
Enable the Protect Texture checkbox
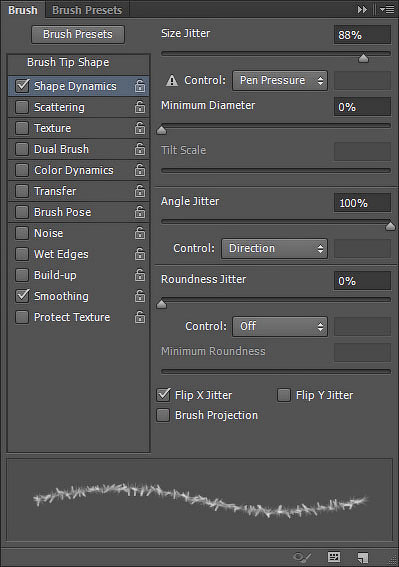click(x=22, y=317)
